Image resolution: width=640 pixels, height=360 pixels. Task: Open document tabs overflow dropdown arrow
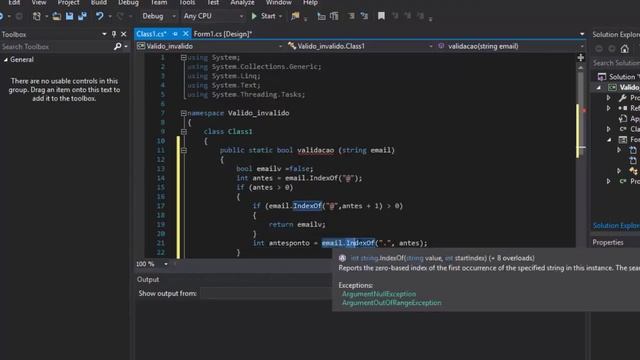(582, 34)
